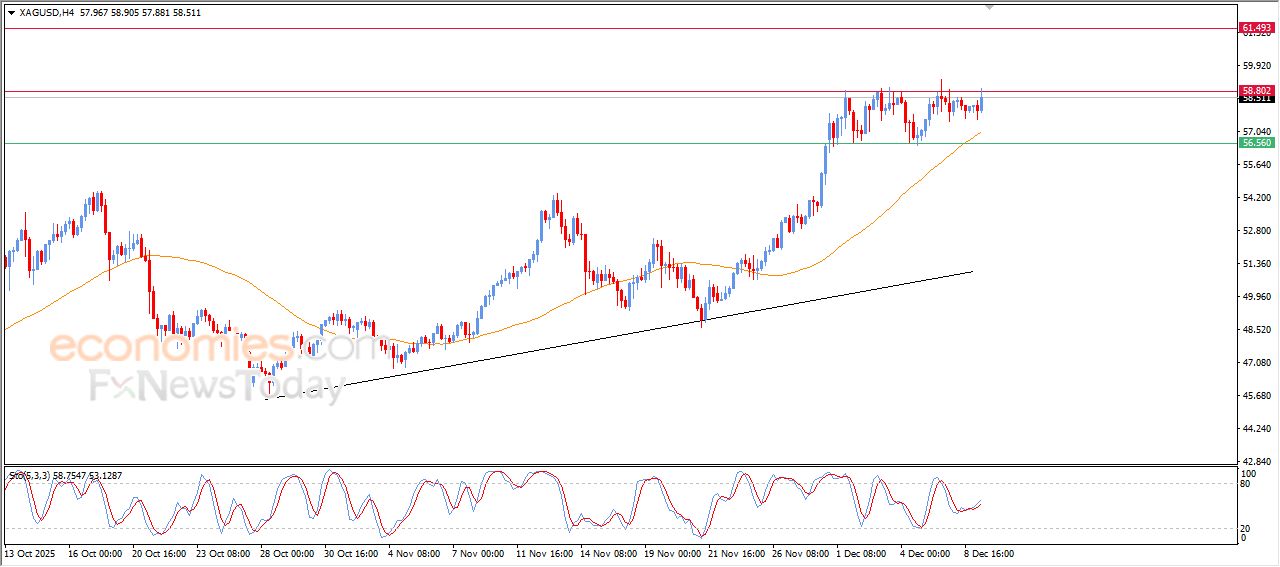Select the red 61.493 price label
Image resolution: width=1280 pixels, height=567 pixels.
pos(1256,28)
